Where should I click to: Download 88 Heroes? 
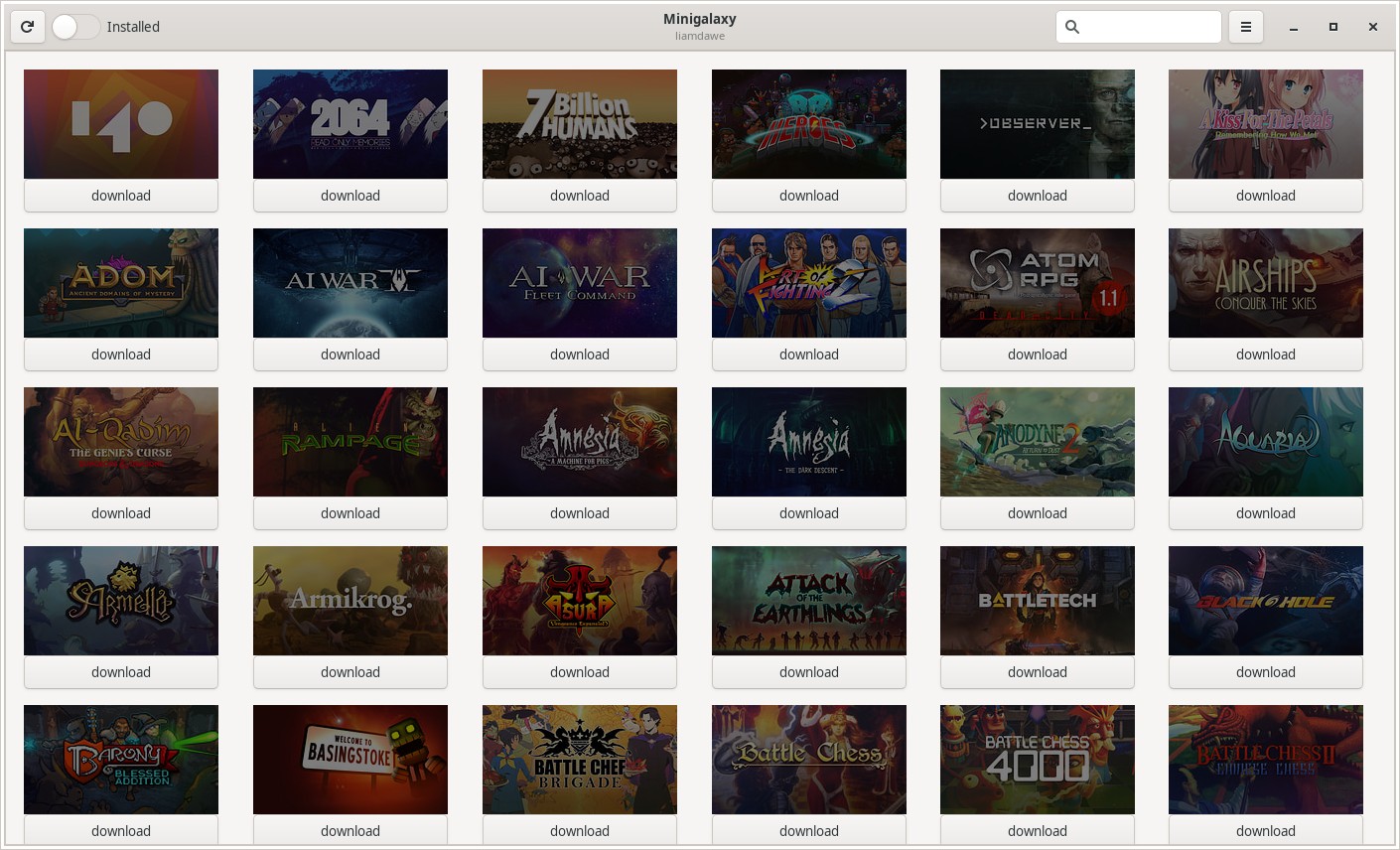(809, 196)
